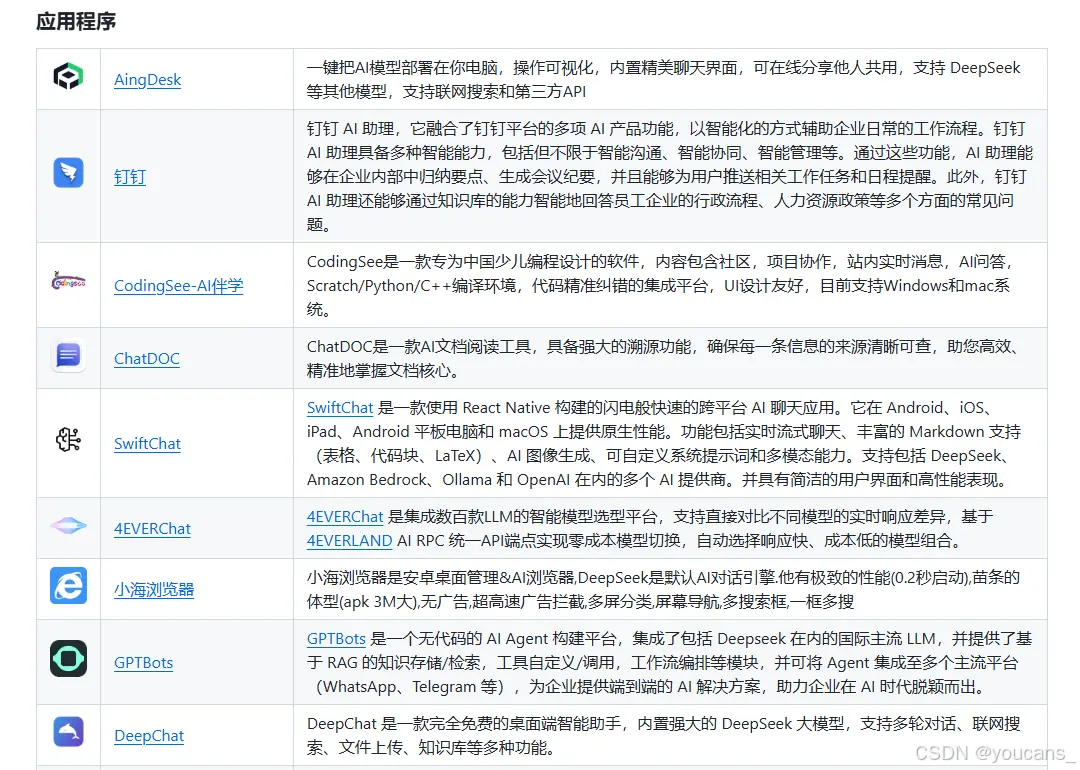
Task: Click the 应用程序 heading
Action: pyautogui.click(x=74, y=20)
